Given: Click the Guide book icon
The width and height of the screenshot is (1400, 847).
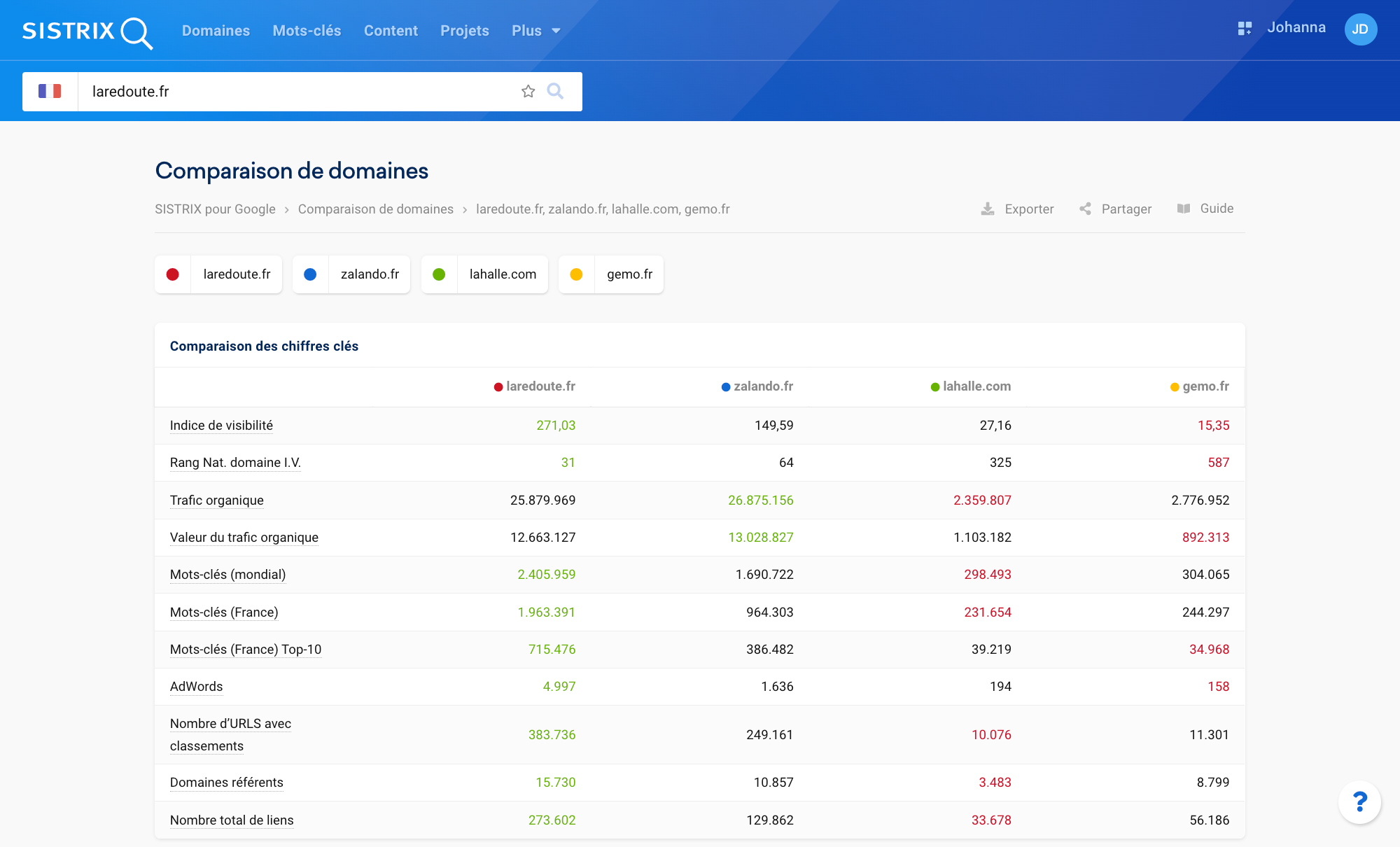Looking at the screenshot, I should pos(1184,209).
